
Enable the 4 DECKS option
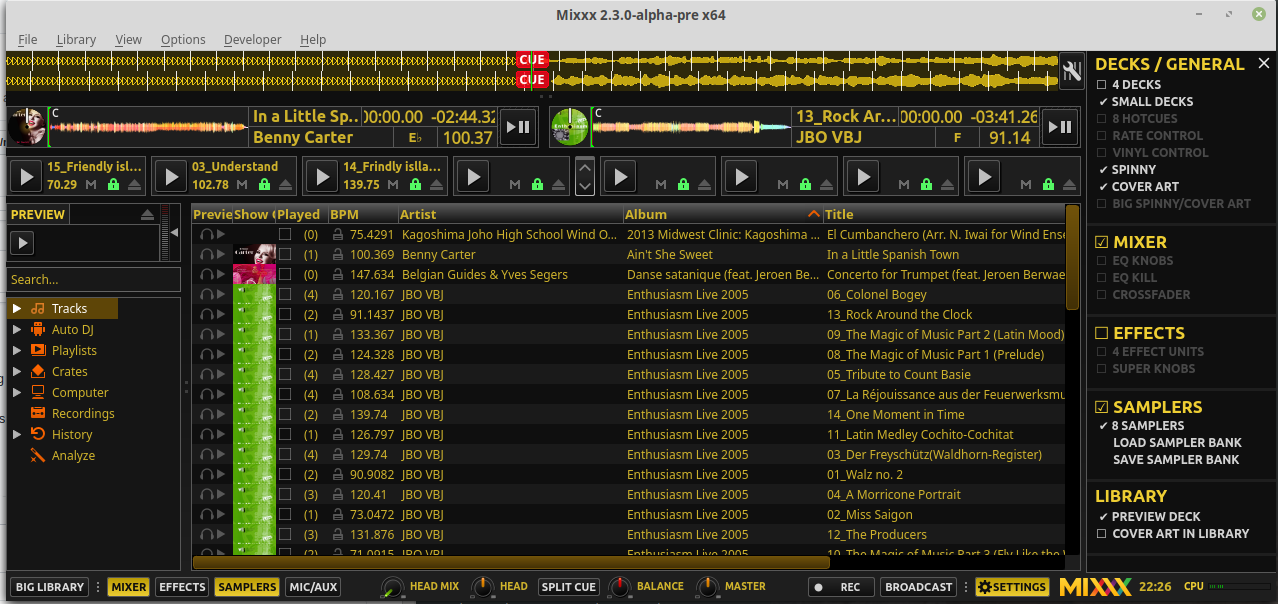tap(1129, 85)
